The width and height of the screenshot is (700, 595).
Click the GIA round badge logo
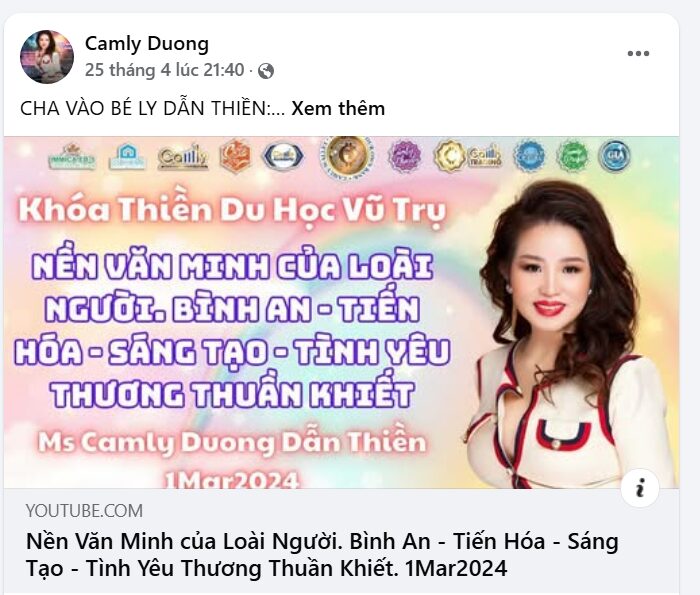coord(614,156)
